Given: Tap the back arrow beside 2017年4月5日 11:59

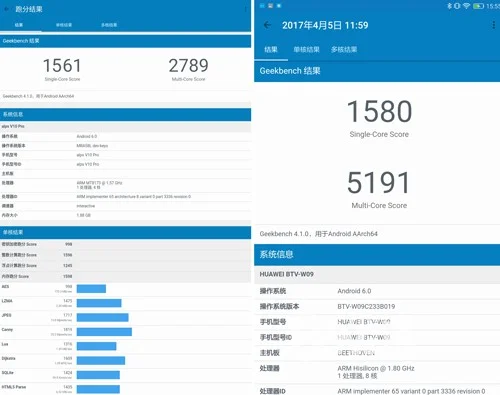Looking at the screenshot, I should point(267,25).
